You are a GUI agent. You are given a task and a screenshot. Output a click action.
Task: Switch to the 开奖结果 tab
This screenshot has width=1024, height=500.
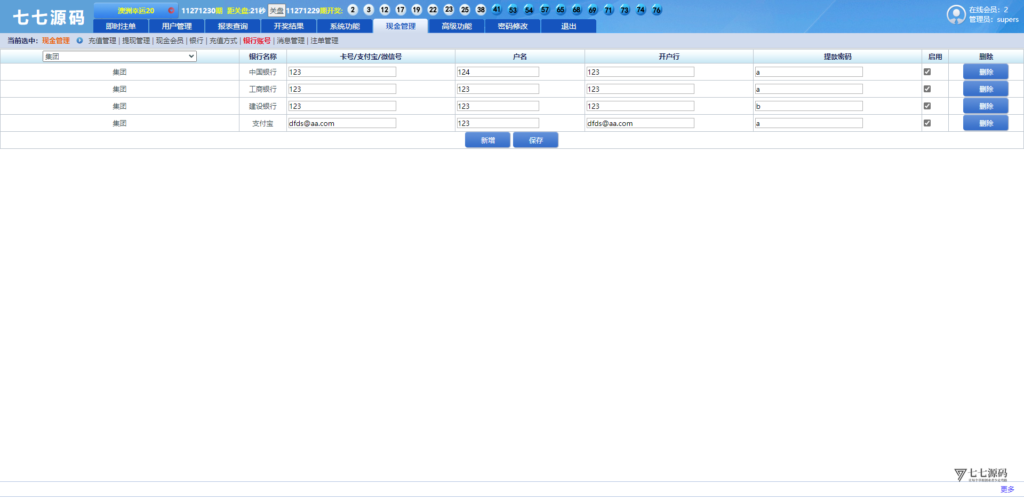[x=288, y=26]
